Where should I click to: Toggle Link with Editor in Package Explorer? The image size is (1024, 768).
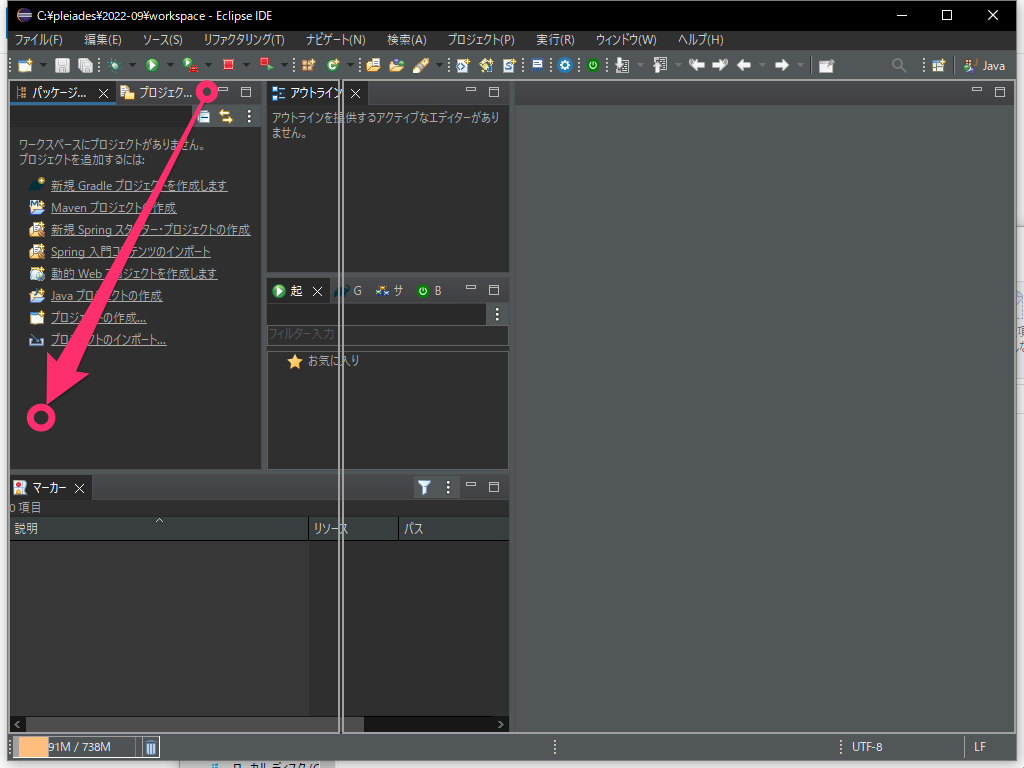226,117
